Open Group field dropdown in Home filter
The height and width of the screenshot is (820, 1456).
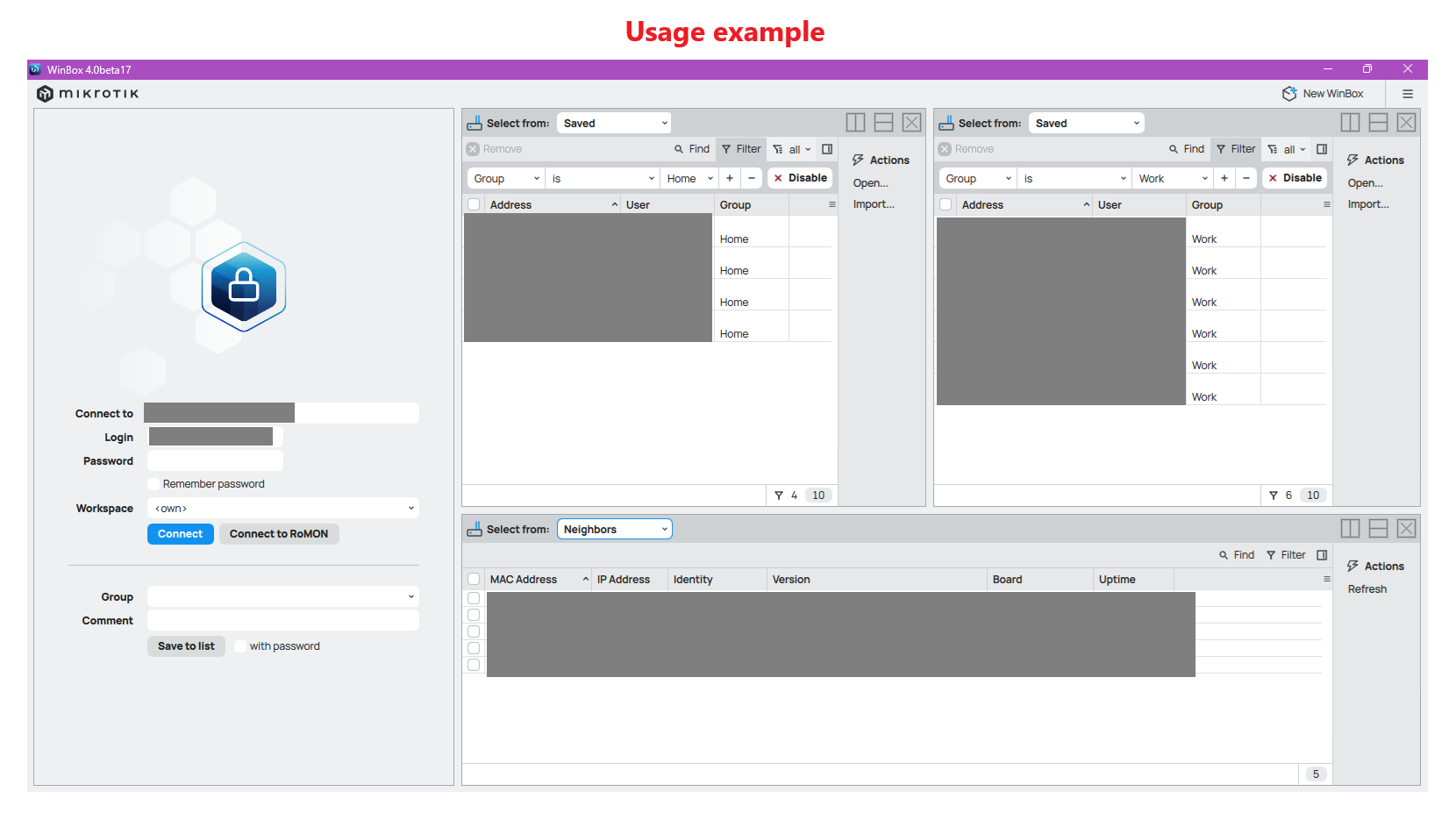point(506,178)
